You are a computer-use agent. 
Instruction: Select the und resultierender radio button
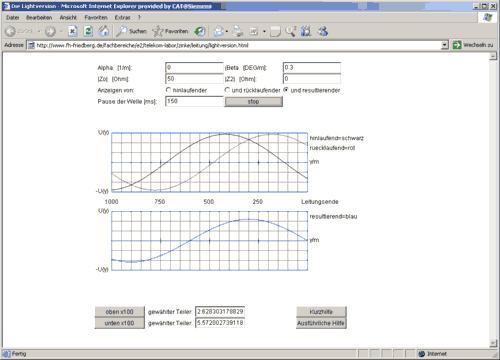[x=286, y=90]
